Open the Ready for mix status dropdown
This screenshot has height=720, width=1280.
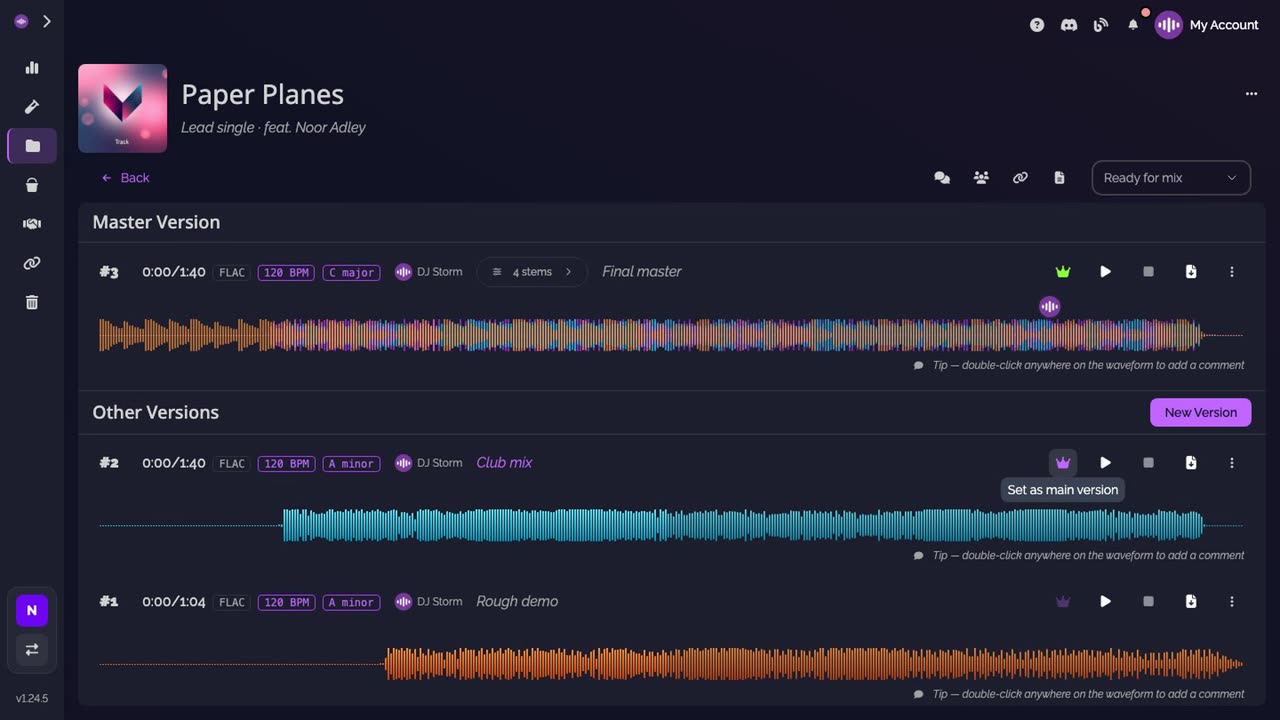tap(1171, 178)
